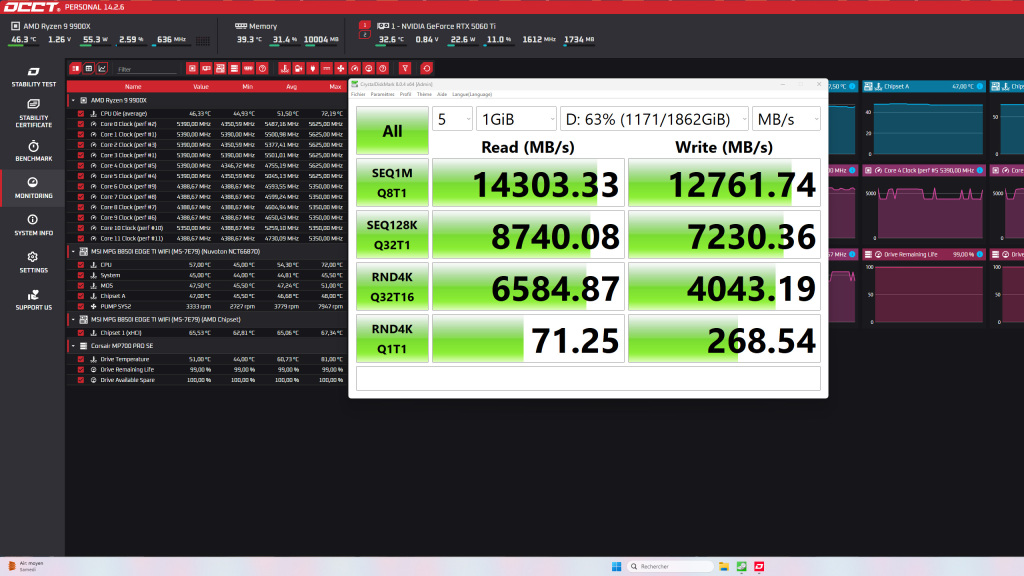Uncheck Drive Remaining Life sensor row

[x=81, y=370]
